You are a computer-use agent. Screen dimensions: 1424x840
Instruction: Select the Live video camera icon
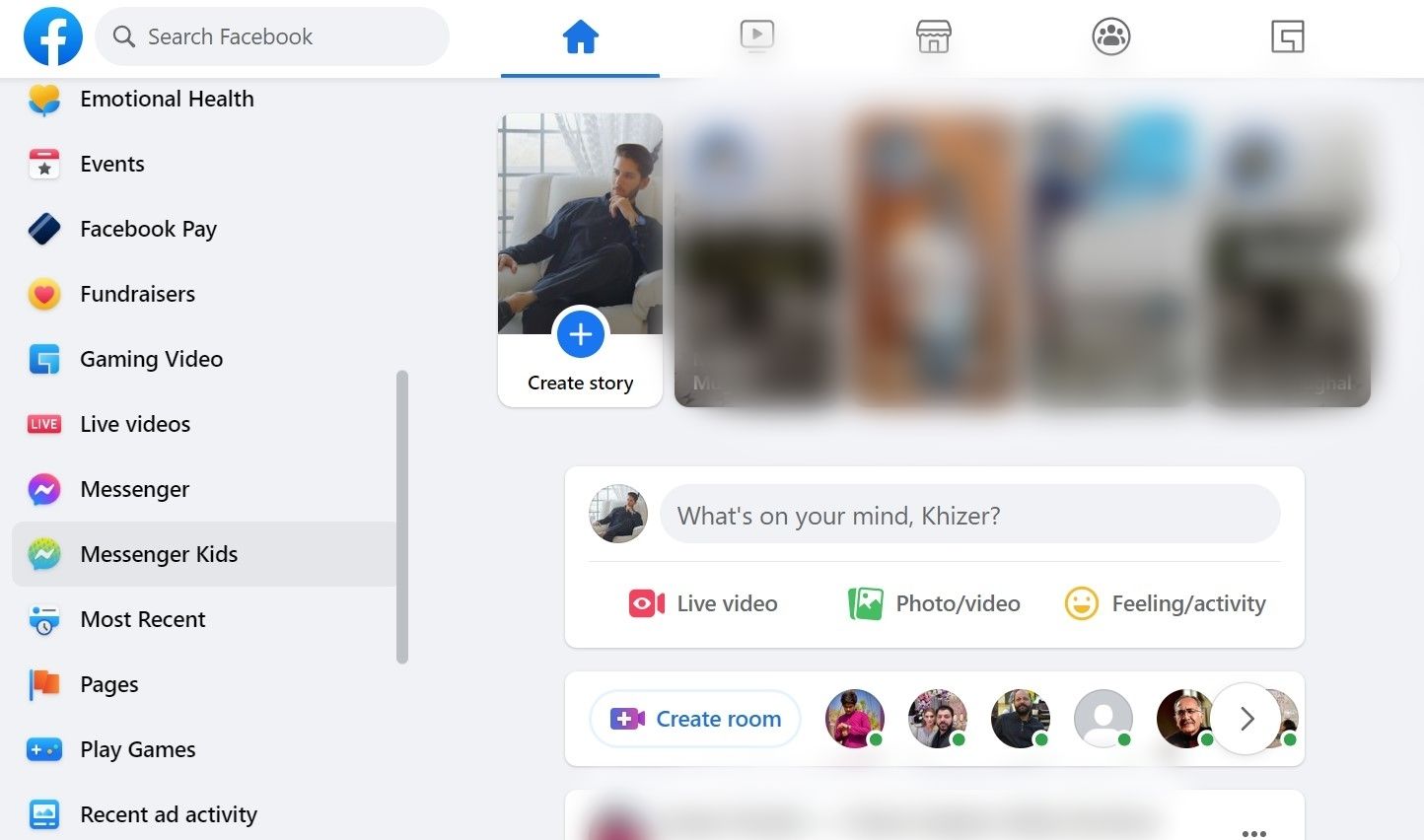point(645,603)
